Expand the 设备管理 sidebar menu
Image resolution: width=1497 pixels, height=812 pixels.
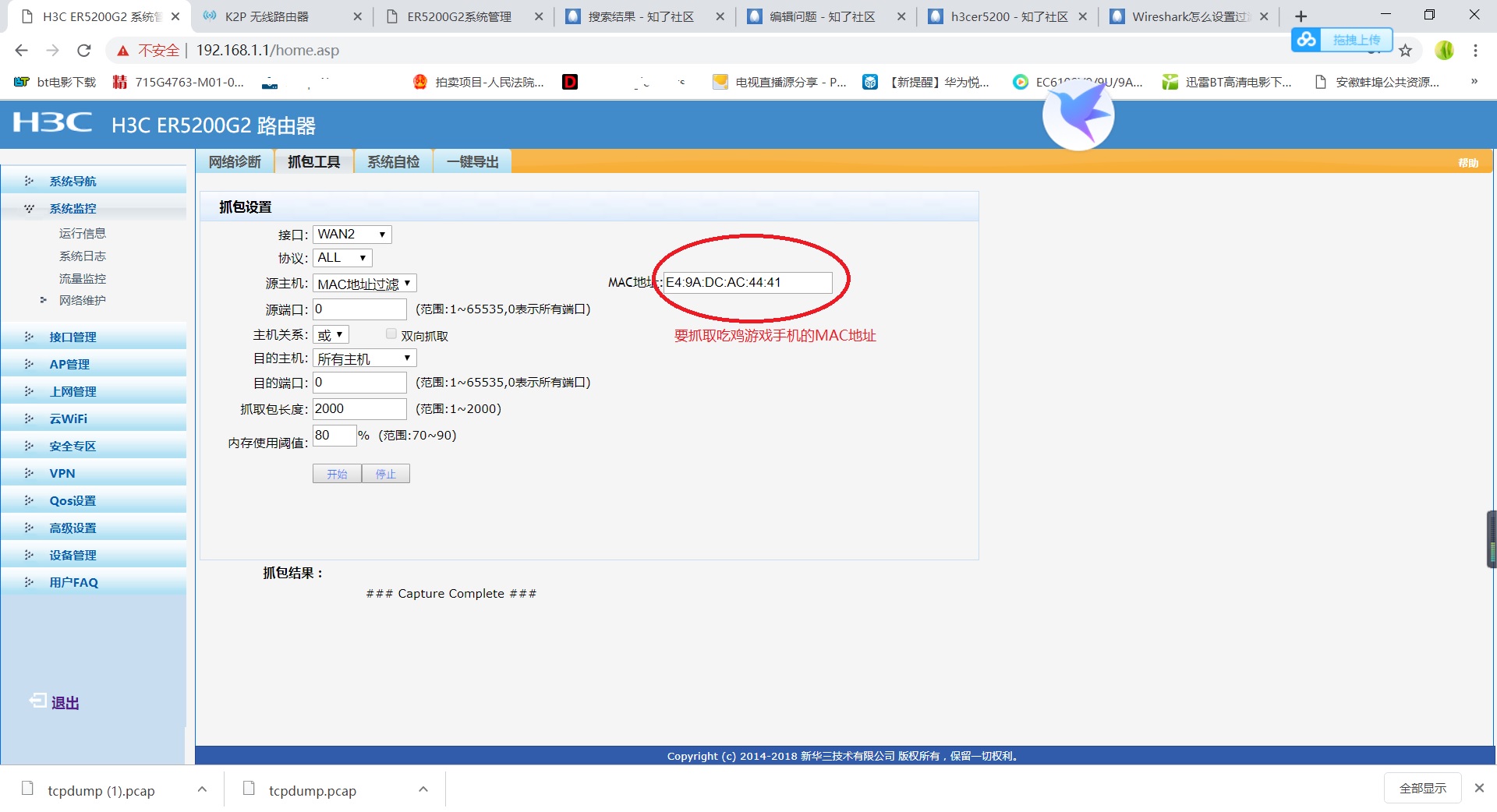point(94,556)
